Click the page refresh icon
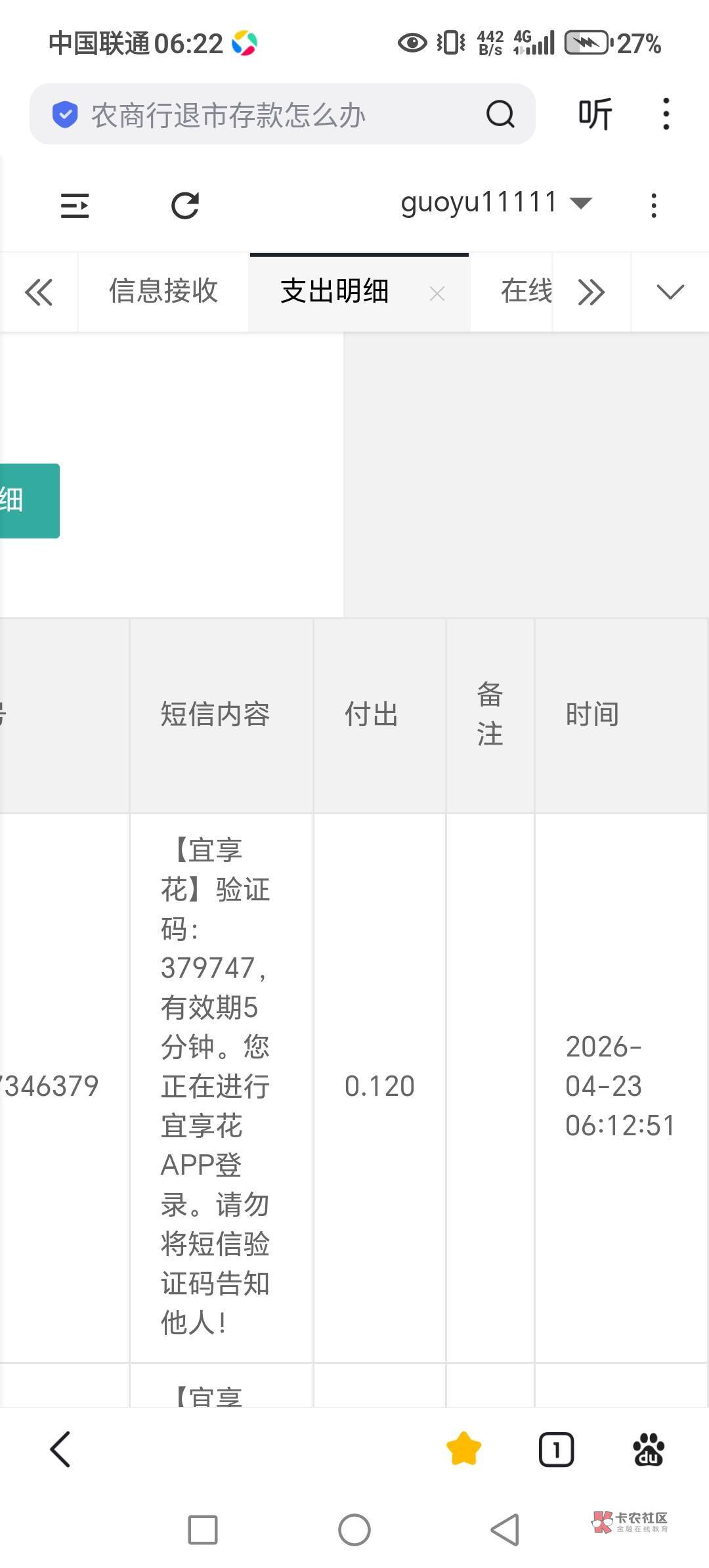 click(x=185, y=206)
